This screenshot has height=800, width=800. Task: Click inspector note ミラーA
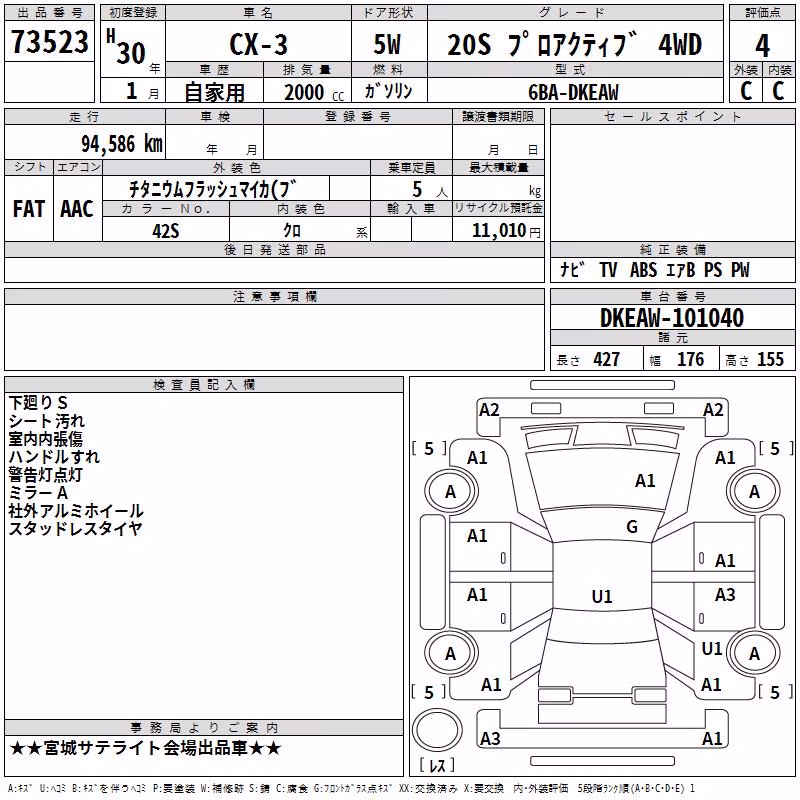pyautogui.click(x=38, y=492)
